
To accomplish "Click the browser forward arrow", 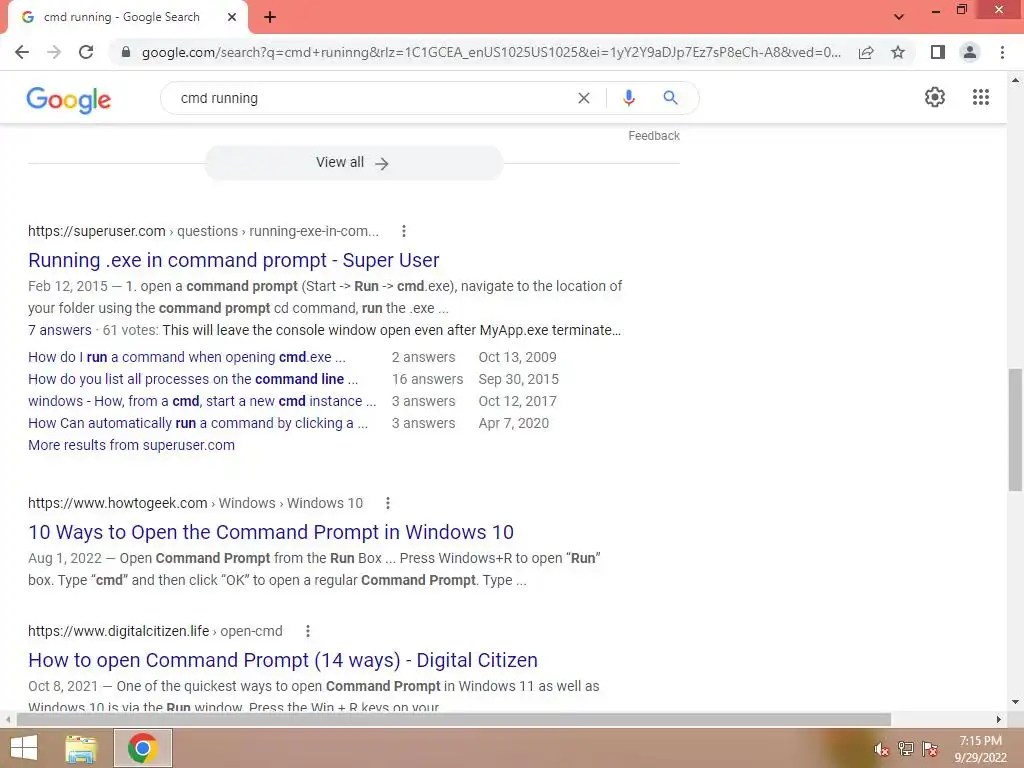I will [54, 52].
